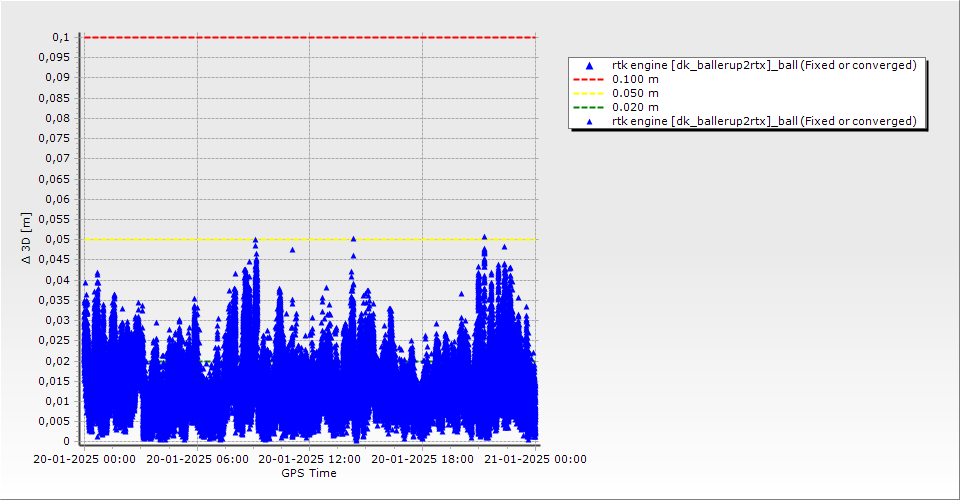The height and width of the screenshot is (500, 960).
Task: Click y-axis tick label '0,07'
Action: pyautogui.click(x=58, y=159)
